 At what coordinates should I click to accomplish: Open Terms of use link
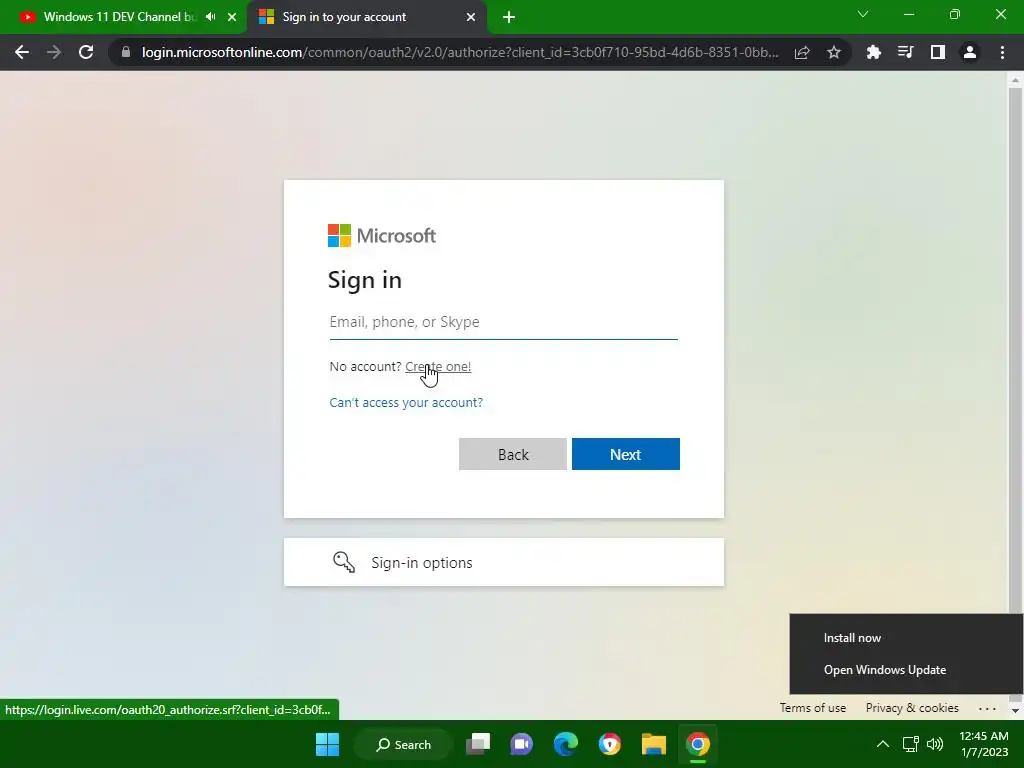point(812,708)
